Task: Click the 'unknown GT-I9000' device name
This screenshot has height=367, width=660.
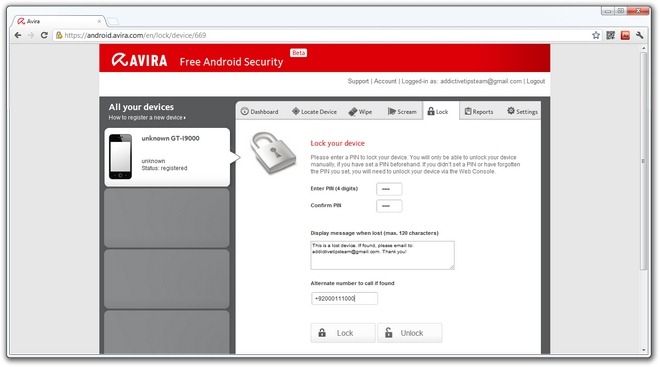Action: pyautogui.click(x=170, y=138)
